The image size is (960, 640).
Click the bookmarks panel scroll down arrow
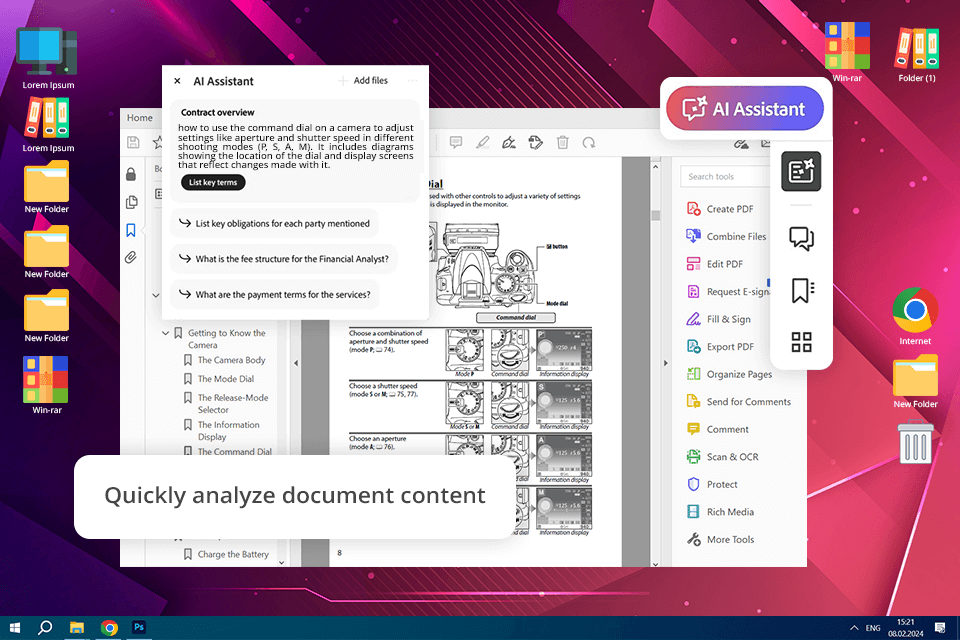tap(281, 562)
